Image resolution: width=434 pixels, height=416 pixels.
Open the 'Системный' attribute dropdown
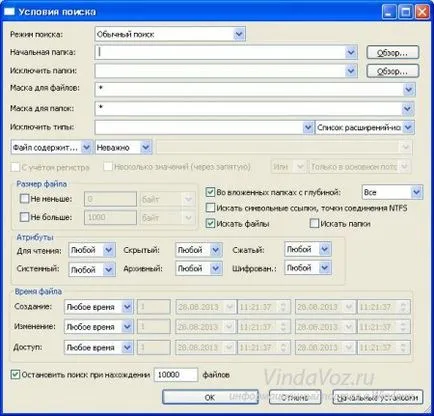tap(92, 269)
